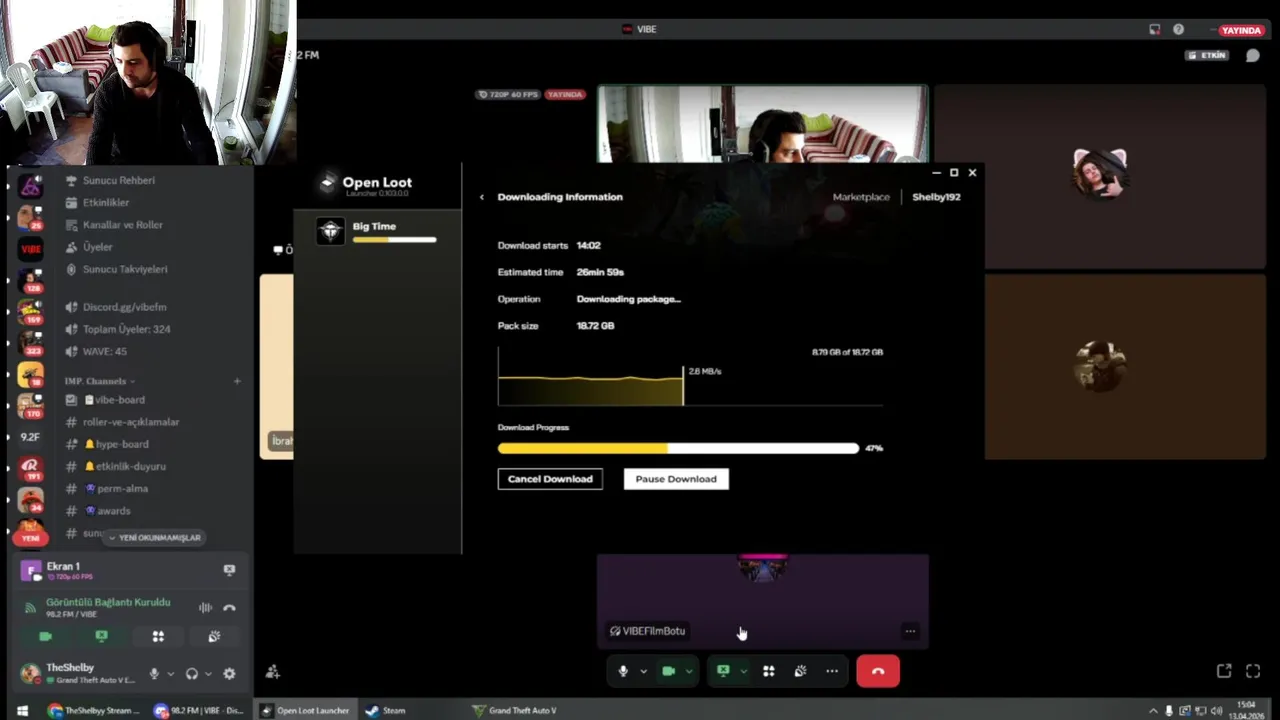This screenshot has height=720, width=1280.
Task: Open Sunucu Takviyeleri in the sidebar
Action: click(125, 269)
